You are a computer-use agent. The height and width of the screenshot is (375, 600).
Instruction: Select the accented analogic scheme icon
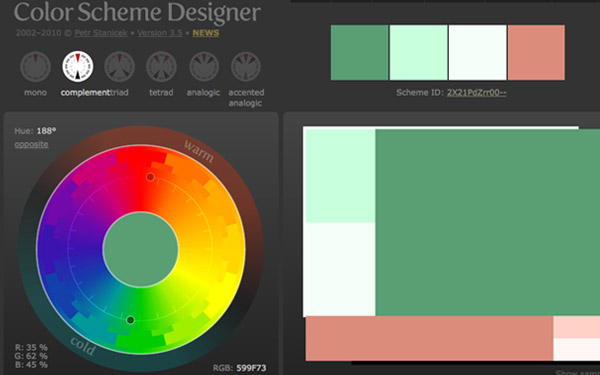[x=246, y=67]
